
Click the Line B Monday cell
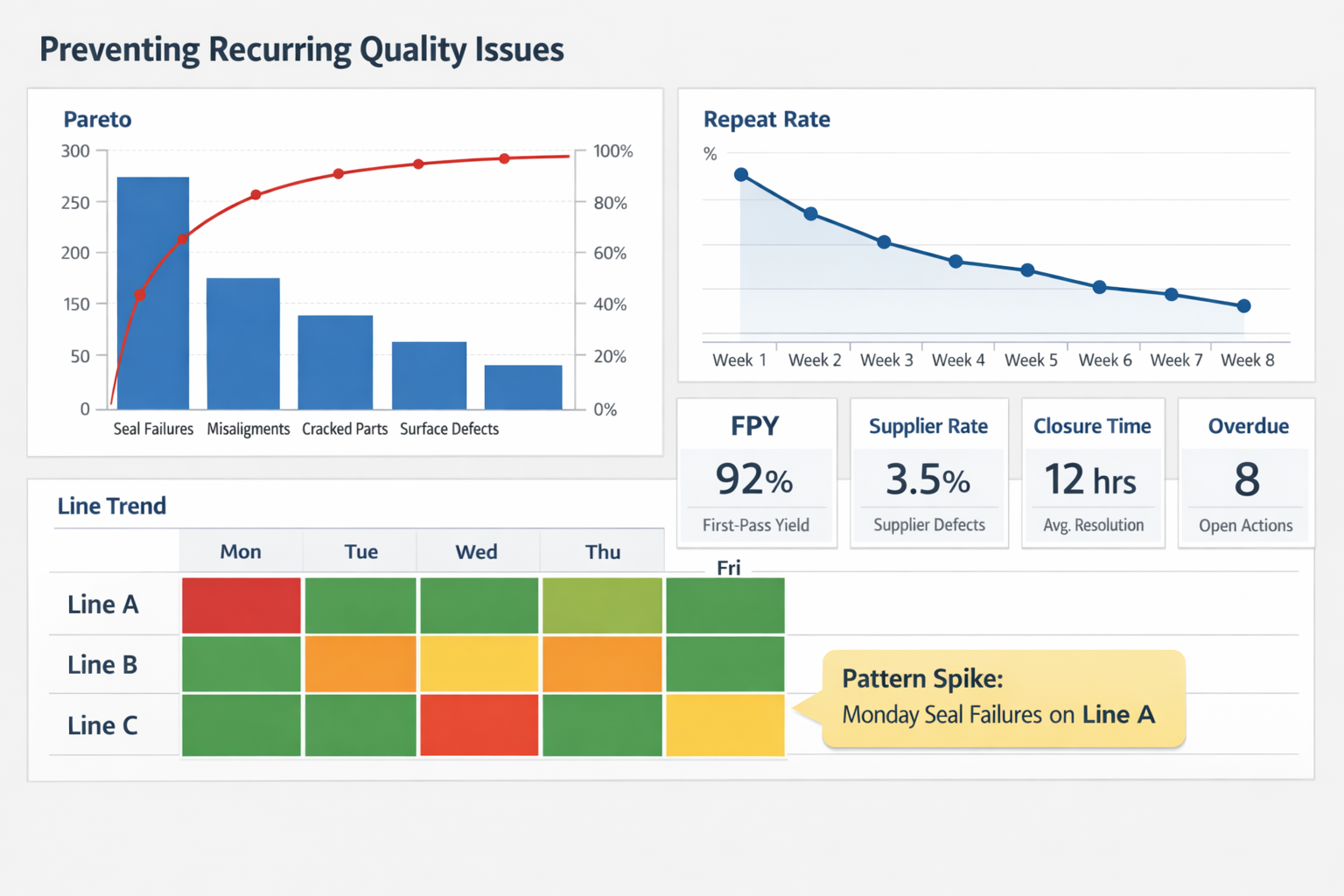(241, 664)
